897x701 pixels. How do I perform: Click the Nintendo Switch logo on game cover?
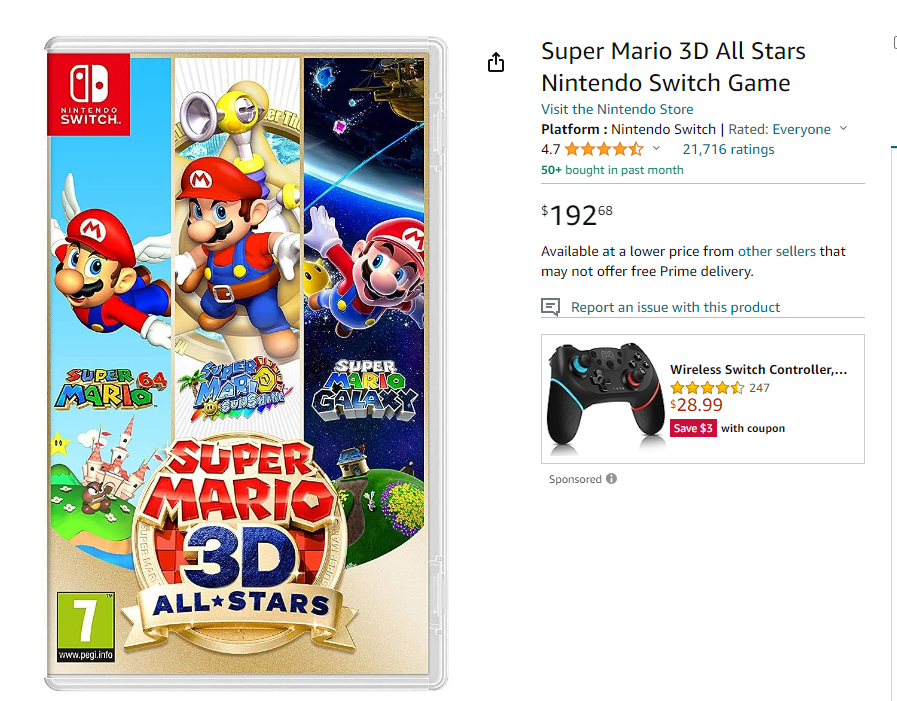click(88, 92)
